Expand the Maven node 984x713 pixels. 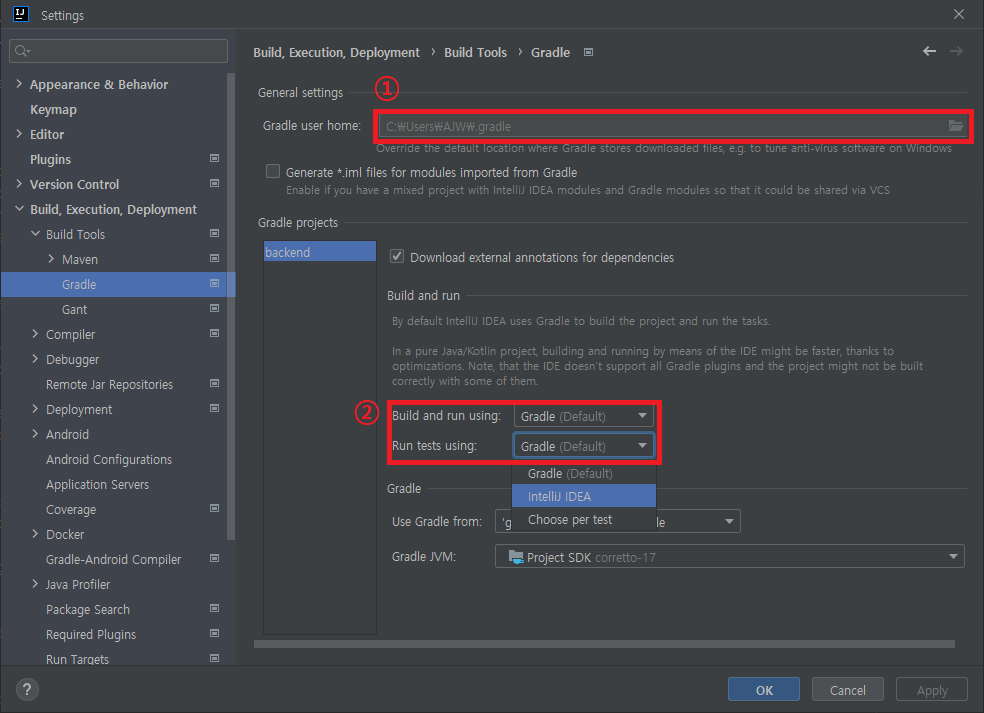pos(51,259)
